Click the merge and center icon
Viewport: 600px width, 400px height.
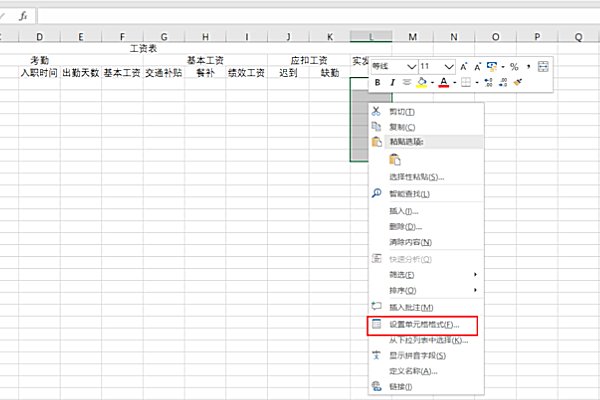[x=543, y=67]
